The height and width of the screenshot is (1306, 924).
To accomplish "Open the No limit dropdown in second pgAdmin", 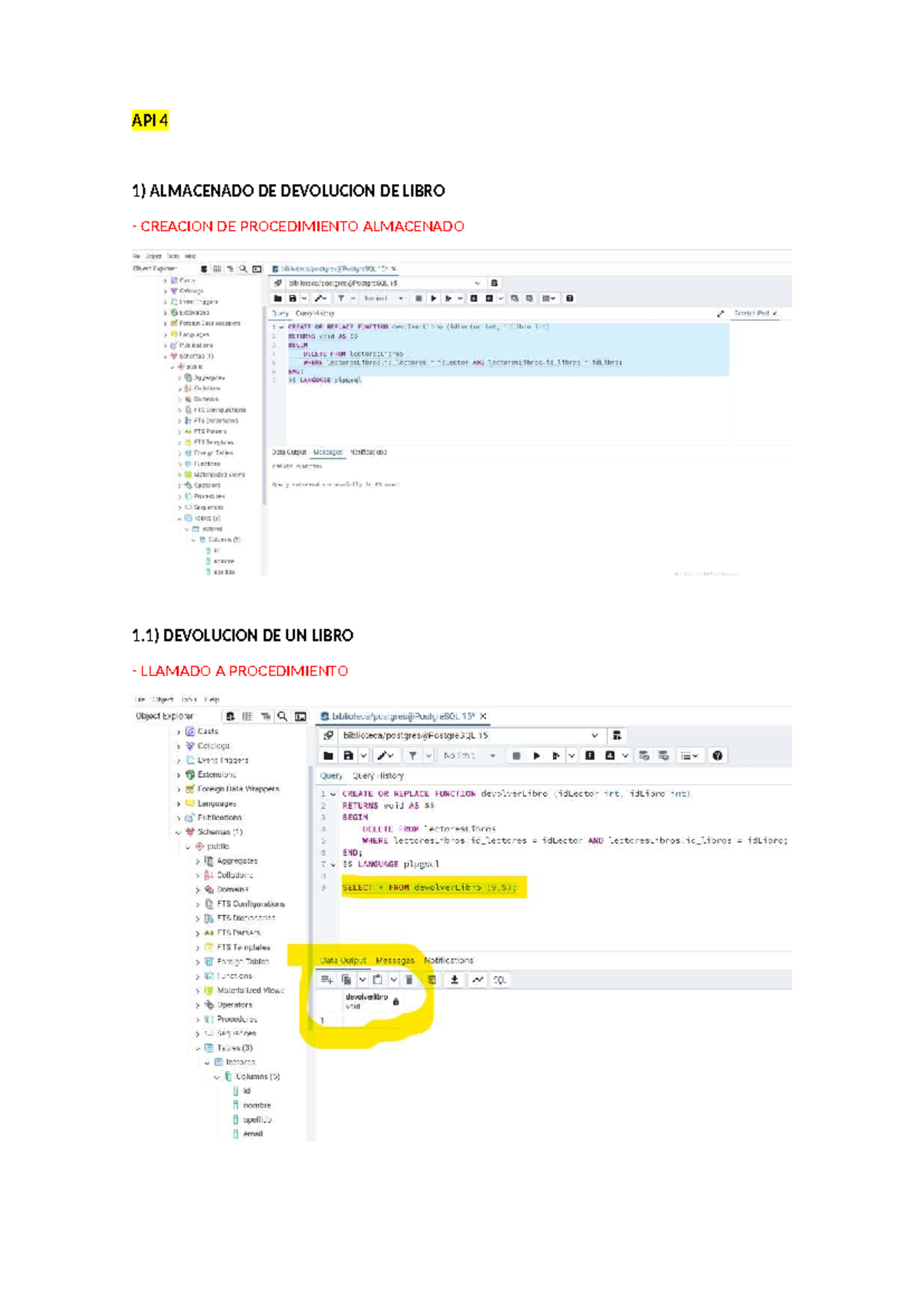I will point(470,755).
